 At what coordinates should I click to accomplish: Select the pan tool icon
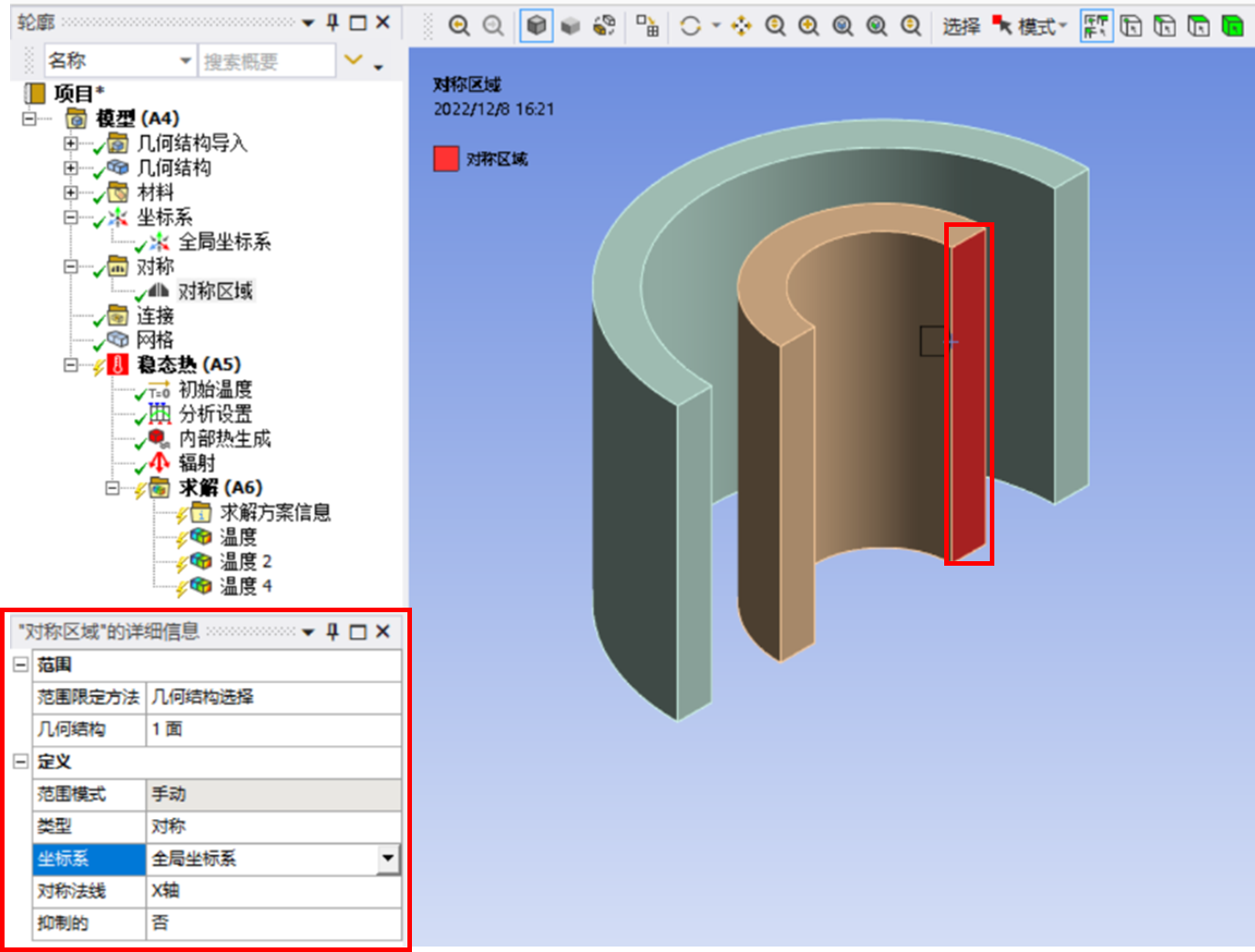coord(741,26)
